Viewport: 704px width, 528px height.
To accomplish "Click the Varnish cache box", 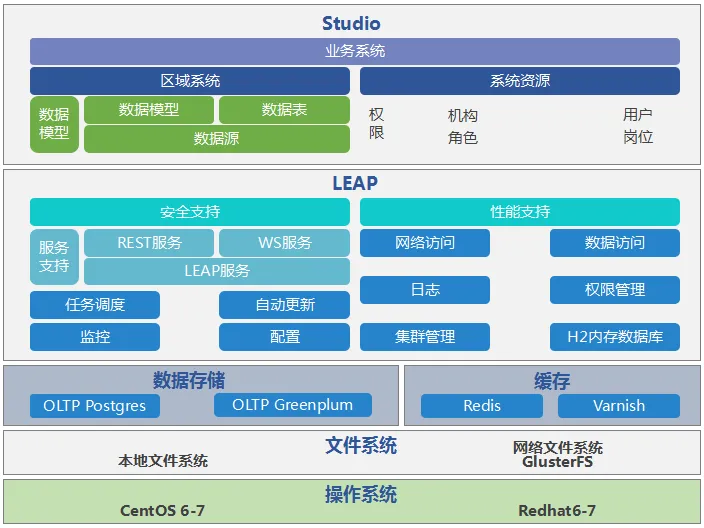I will coord(618,406).
